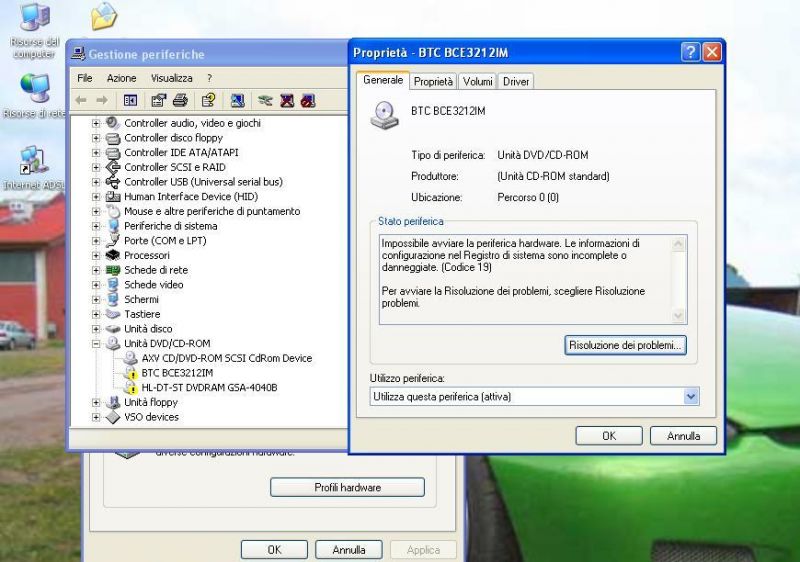
Task: Toggle the console tree show/hide toolbar icon
Action: pyautogui.click(x=131, y=100)
